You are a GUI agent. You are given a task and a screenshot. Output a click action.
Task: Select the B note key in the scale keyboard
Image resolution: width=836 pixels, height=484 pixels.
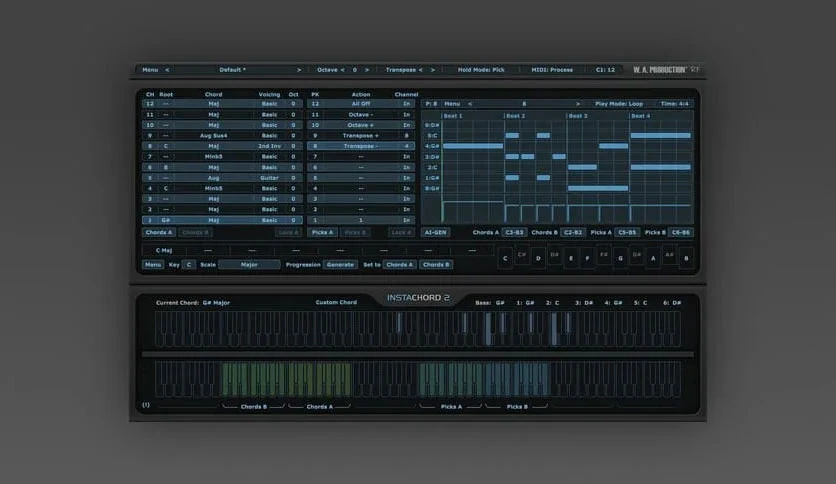(686, 258)
